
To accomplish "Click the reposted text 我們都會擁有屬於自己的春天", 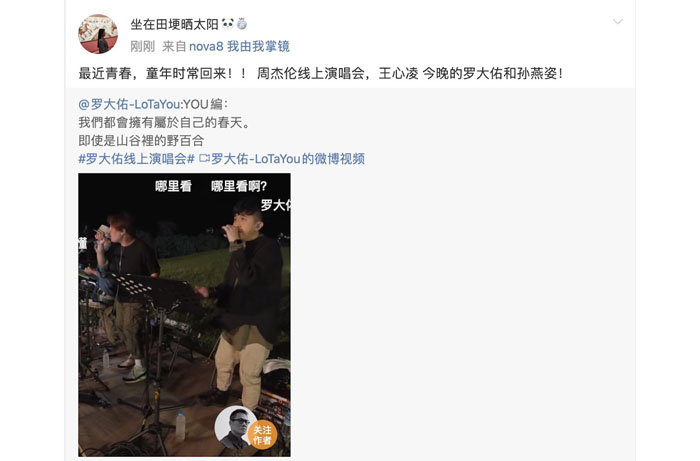I will 164,122.
